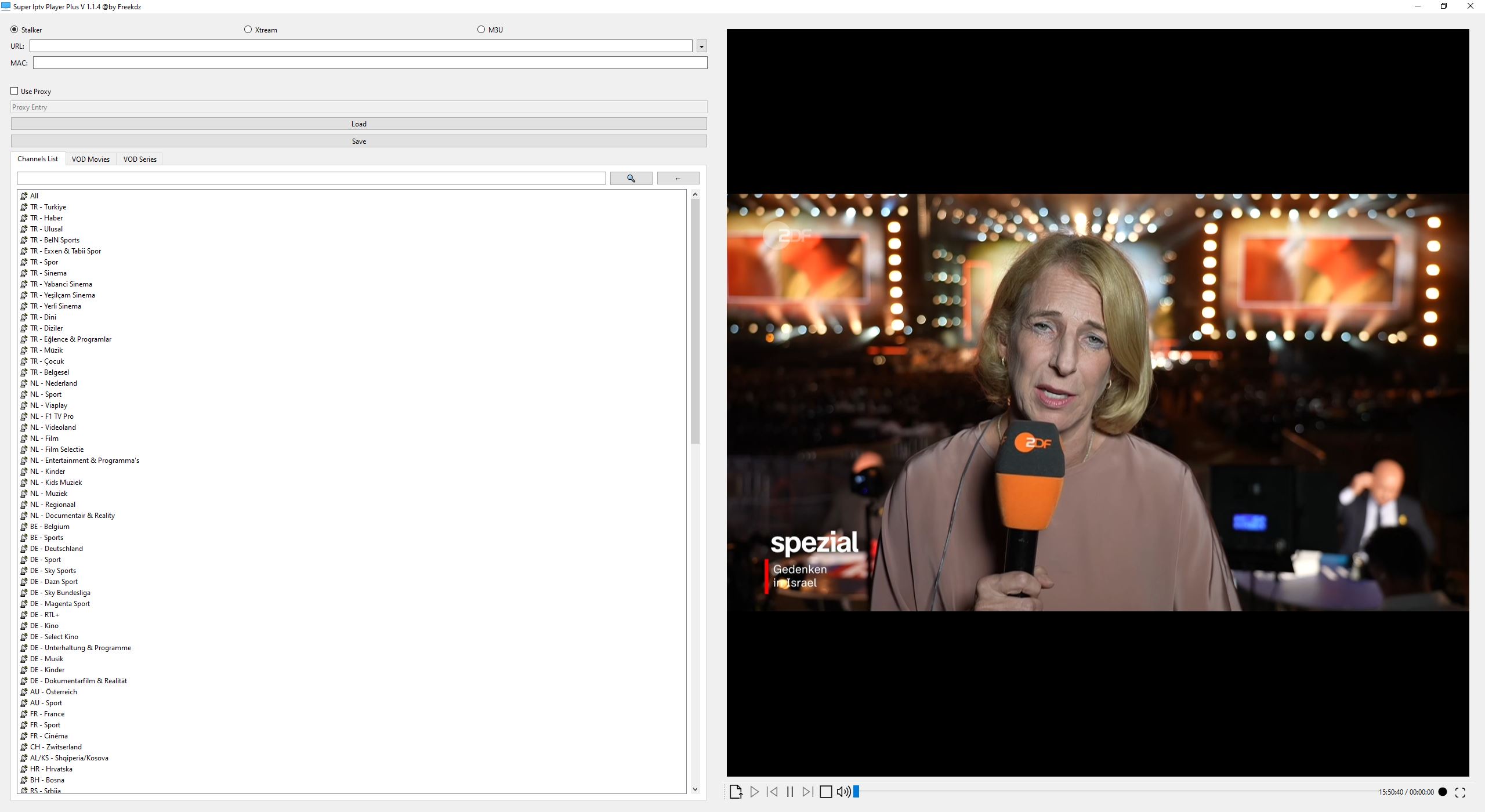Click the scrollbar up arrow
This screenshot has width=1485, height=812.
695,195
